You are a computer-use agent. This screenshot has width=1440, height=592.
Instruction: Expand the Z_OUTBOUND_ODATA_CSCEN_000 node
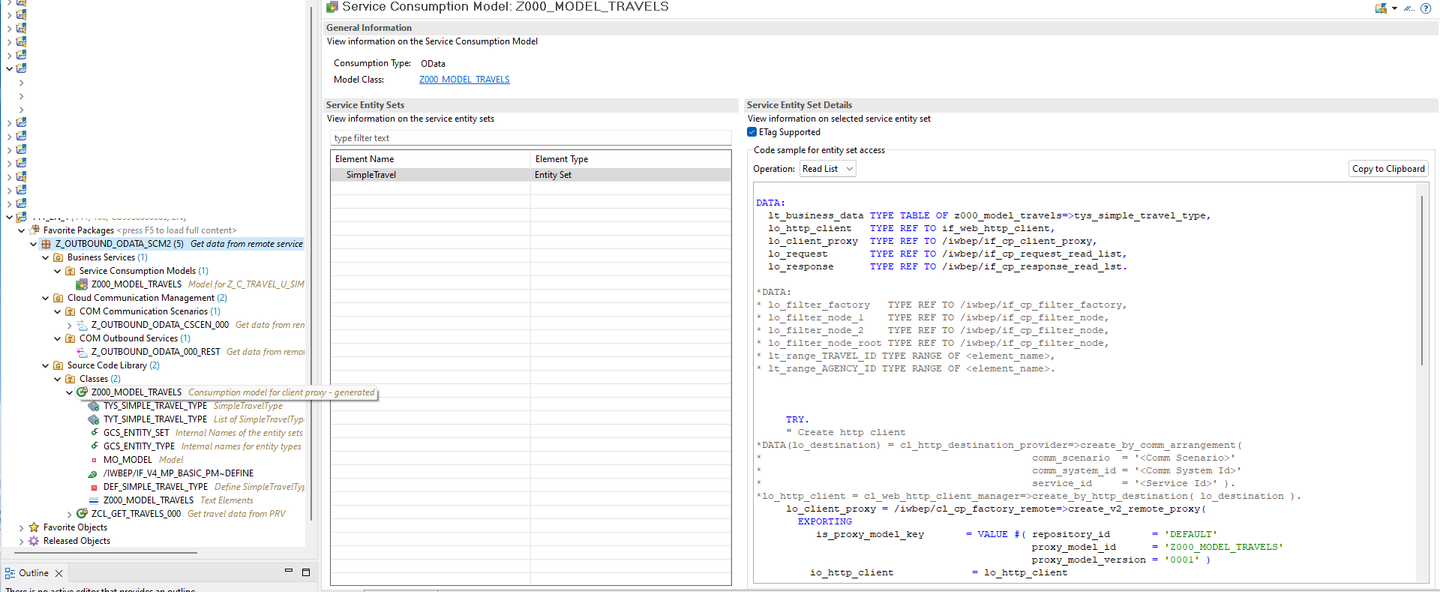click(x=70, y=325)
